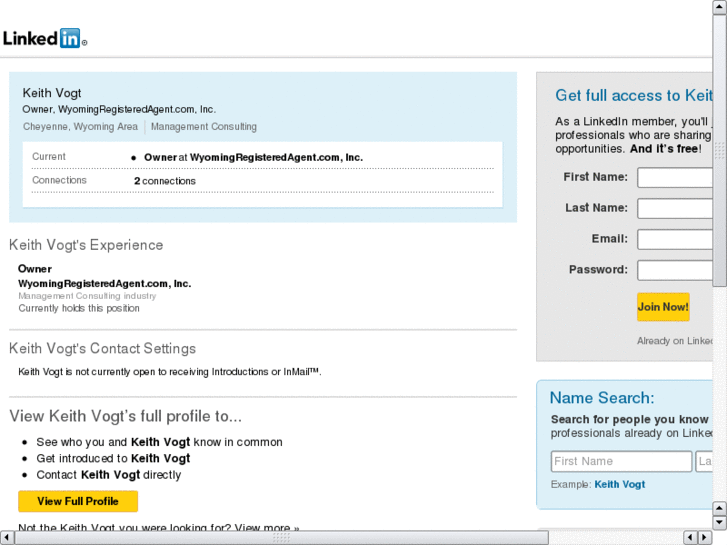Screen dimensions: 727x545
Task: Click the Keith Vogt profile name heading
Action: point(52,93)
